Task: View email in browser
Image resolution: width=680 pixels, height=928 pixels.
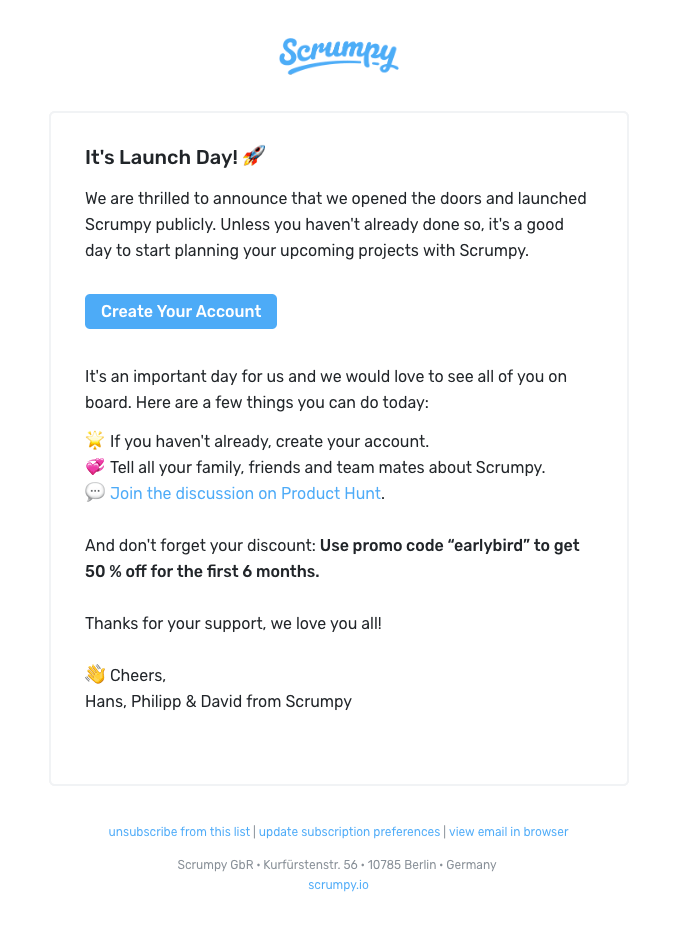Action: 508,831
